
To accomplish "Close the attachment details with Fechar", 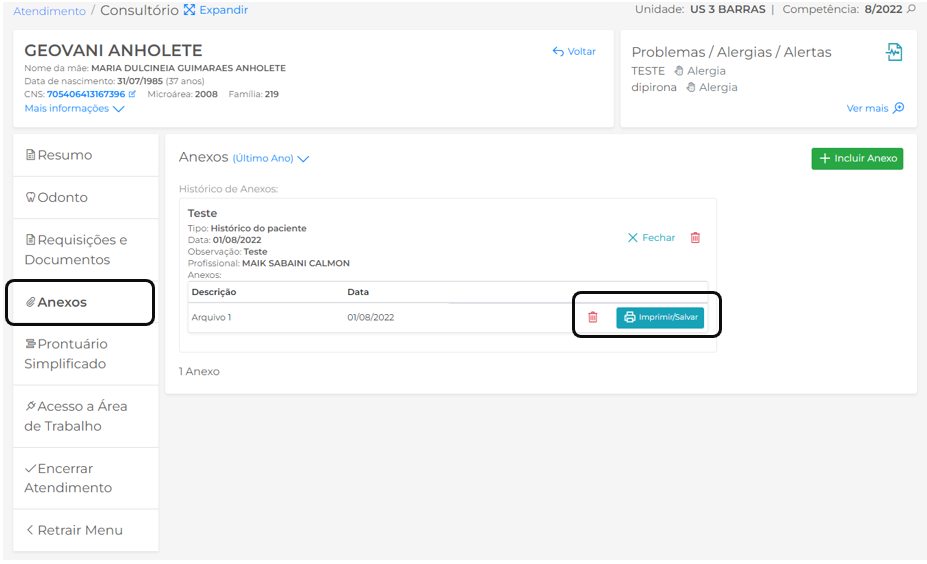I will [x=651, y=238].
